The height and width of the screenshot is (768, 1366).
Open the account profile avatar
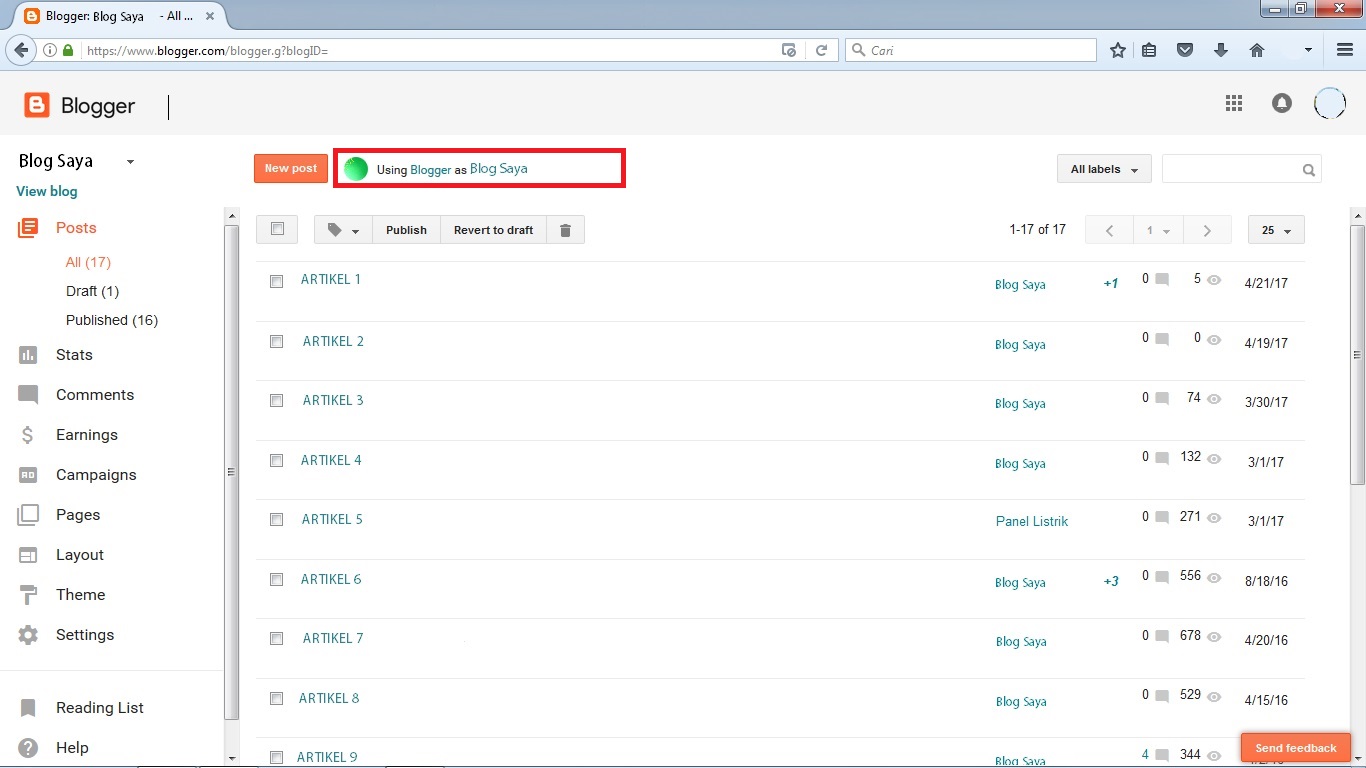(x=1329, y=103)
